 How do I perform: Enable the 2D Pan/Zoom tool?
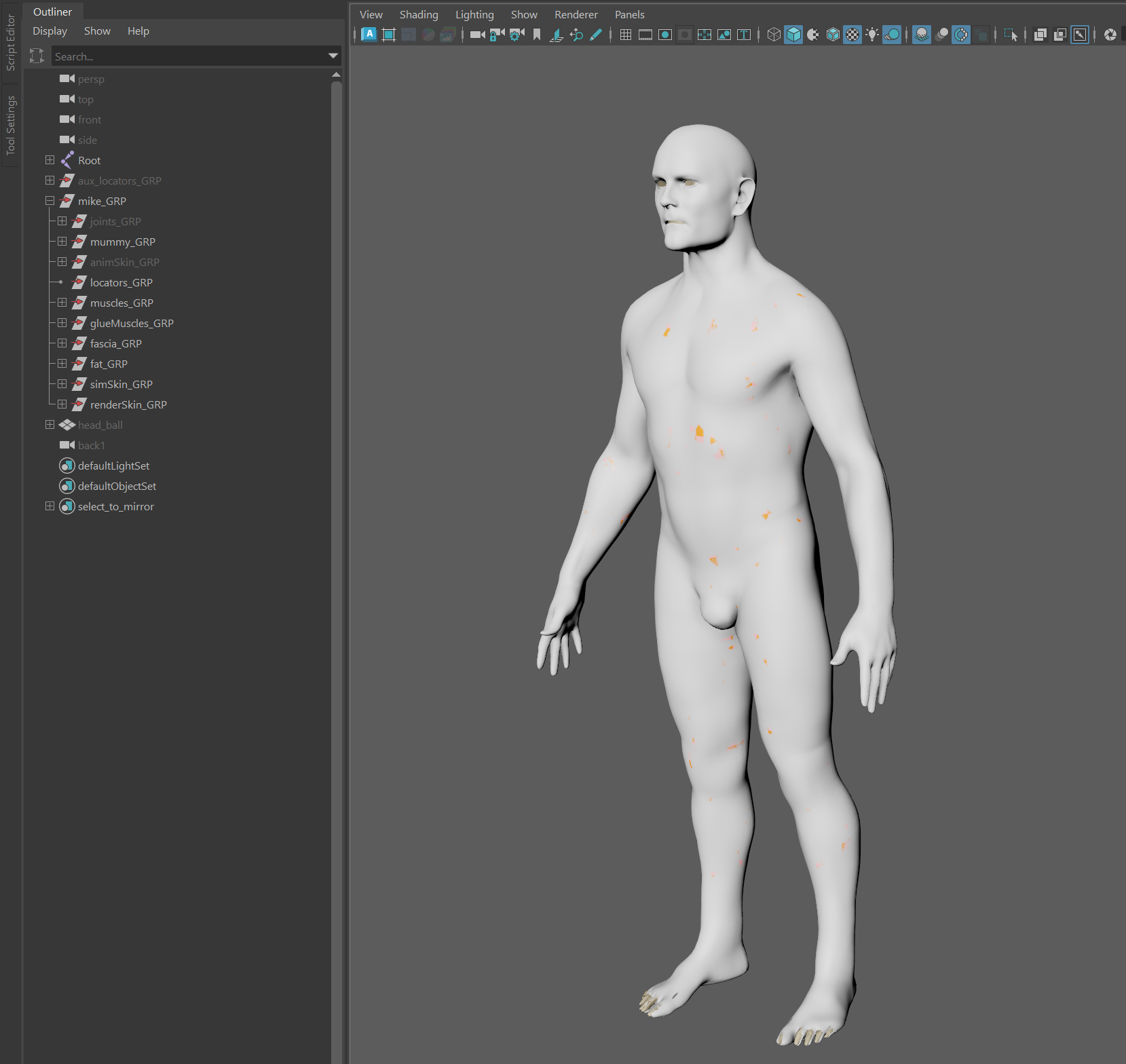(577, 35)
